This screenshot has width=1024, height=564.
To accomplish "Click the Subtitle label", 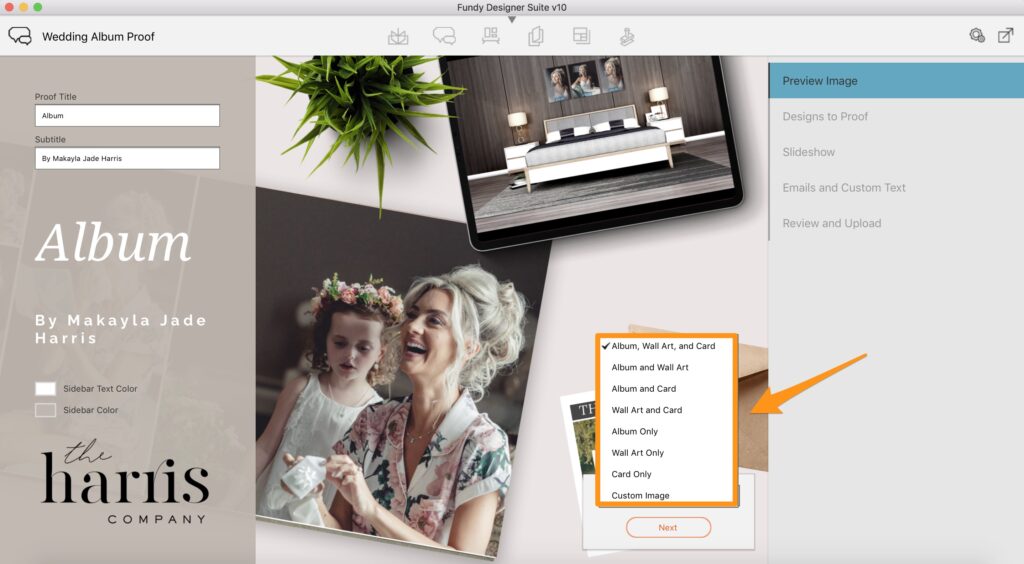I will 50,139.
